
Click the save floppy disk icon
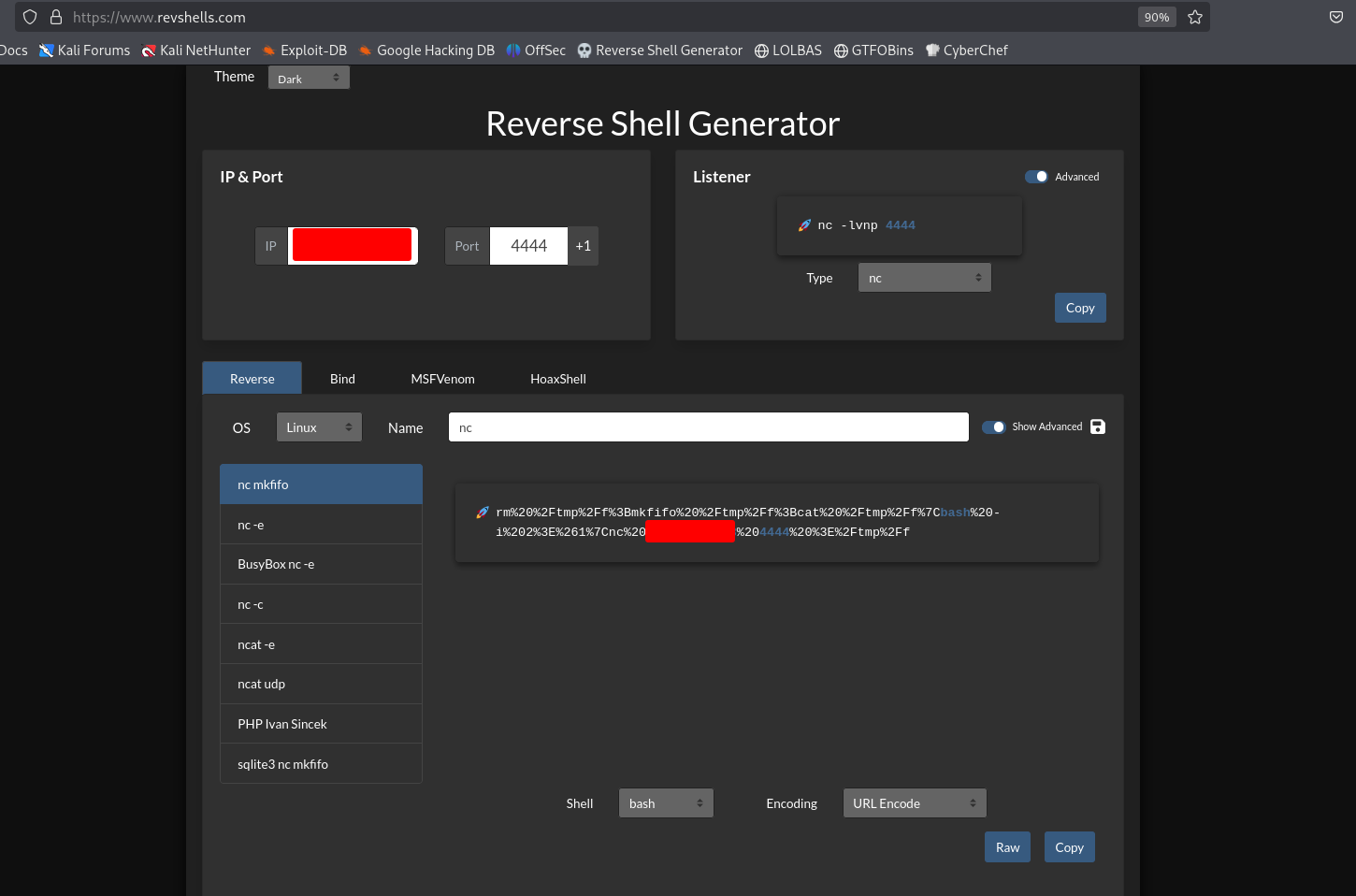point(1098,426)
